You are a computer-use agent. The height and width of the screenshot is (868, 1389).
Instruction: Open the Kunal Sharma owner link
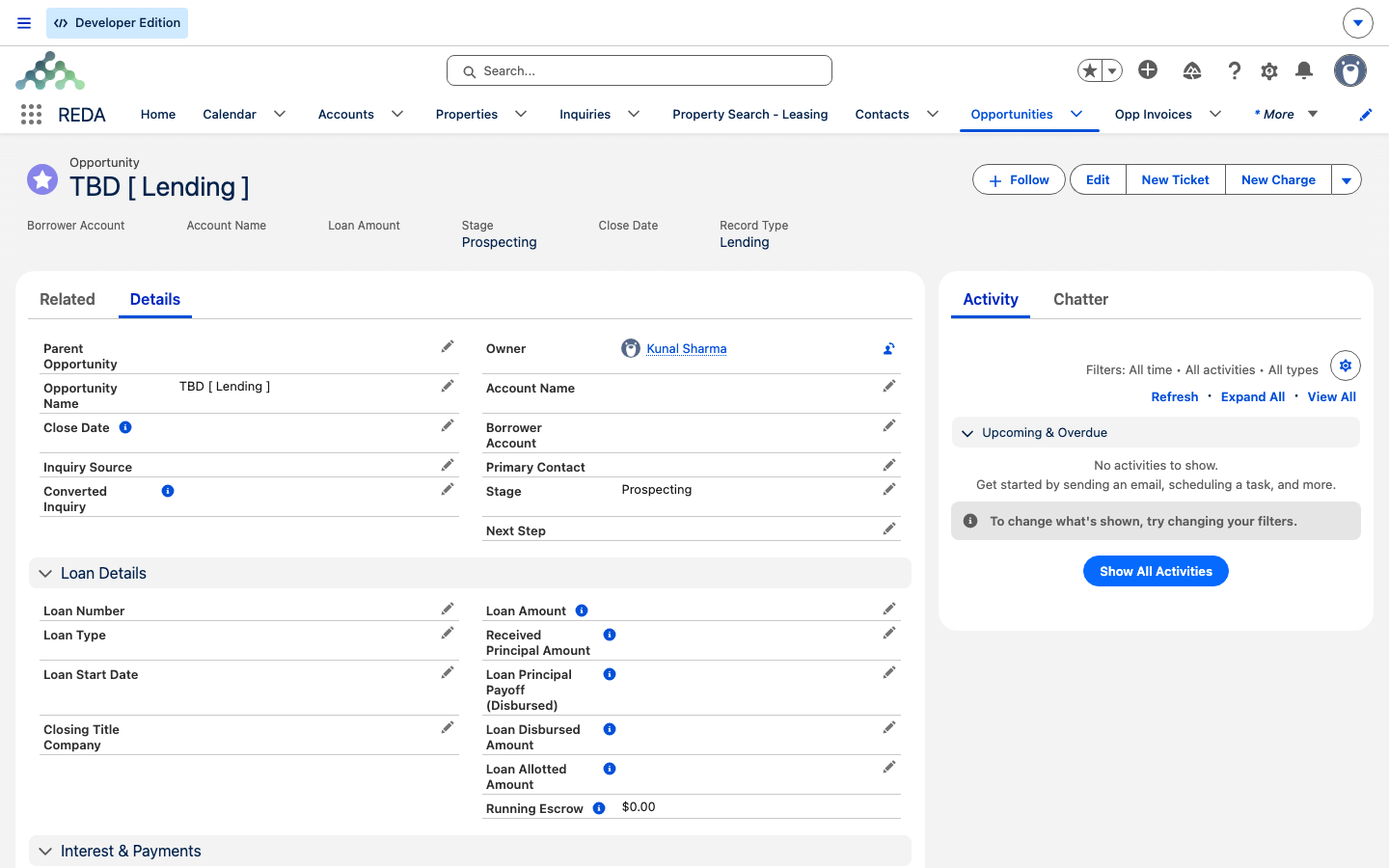[x=686, y=349]
